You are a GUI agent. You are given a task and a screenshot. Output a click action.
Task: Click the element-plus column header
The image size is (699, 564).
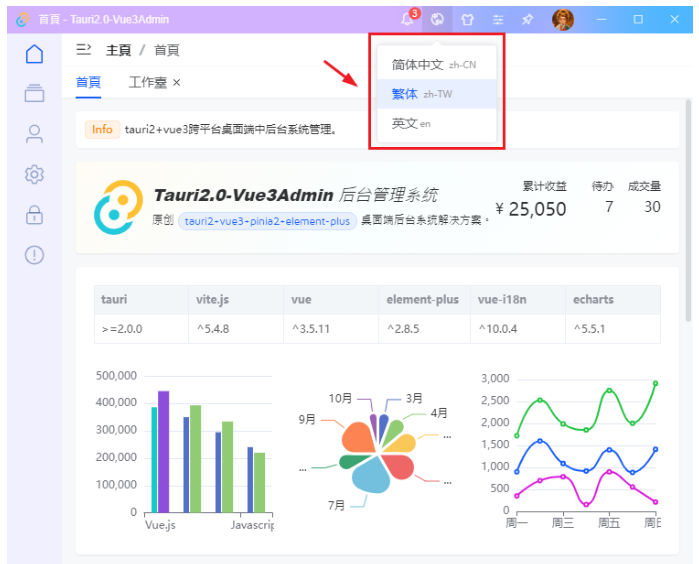[422, 300]
